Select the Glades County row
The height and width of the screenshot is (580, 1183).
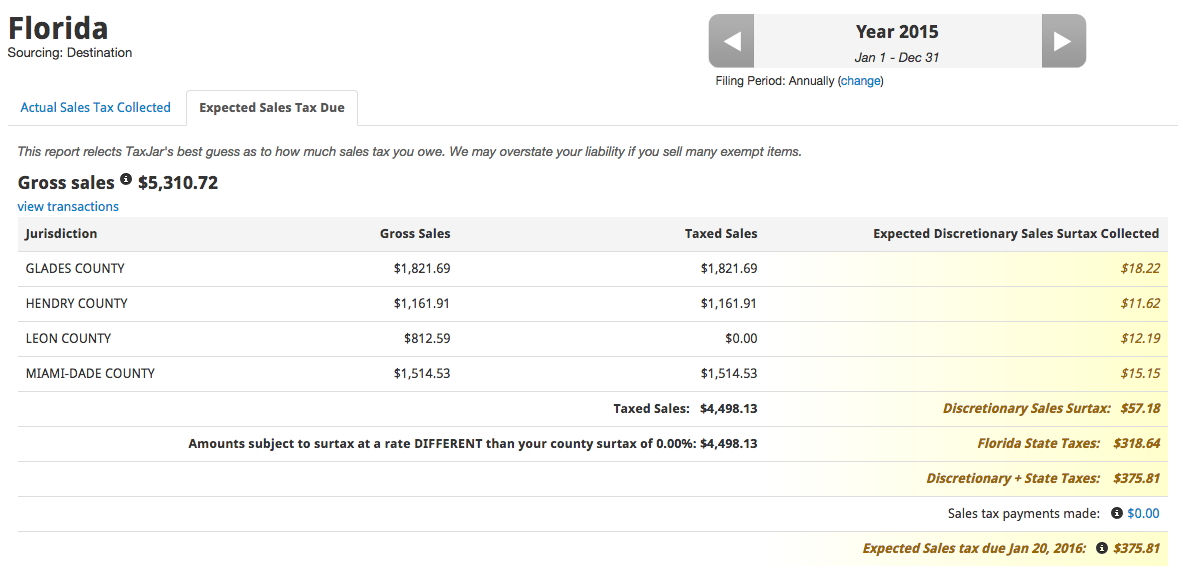pos(592,269)
